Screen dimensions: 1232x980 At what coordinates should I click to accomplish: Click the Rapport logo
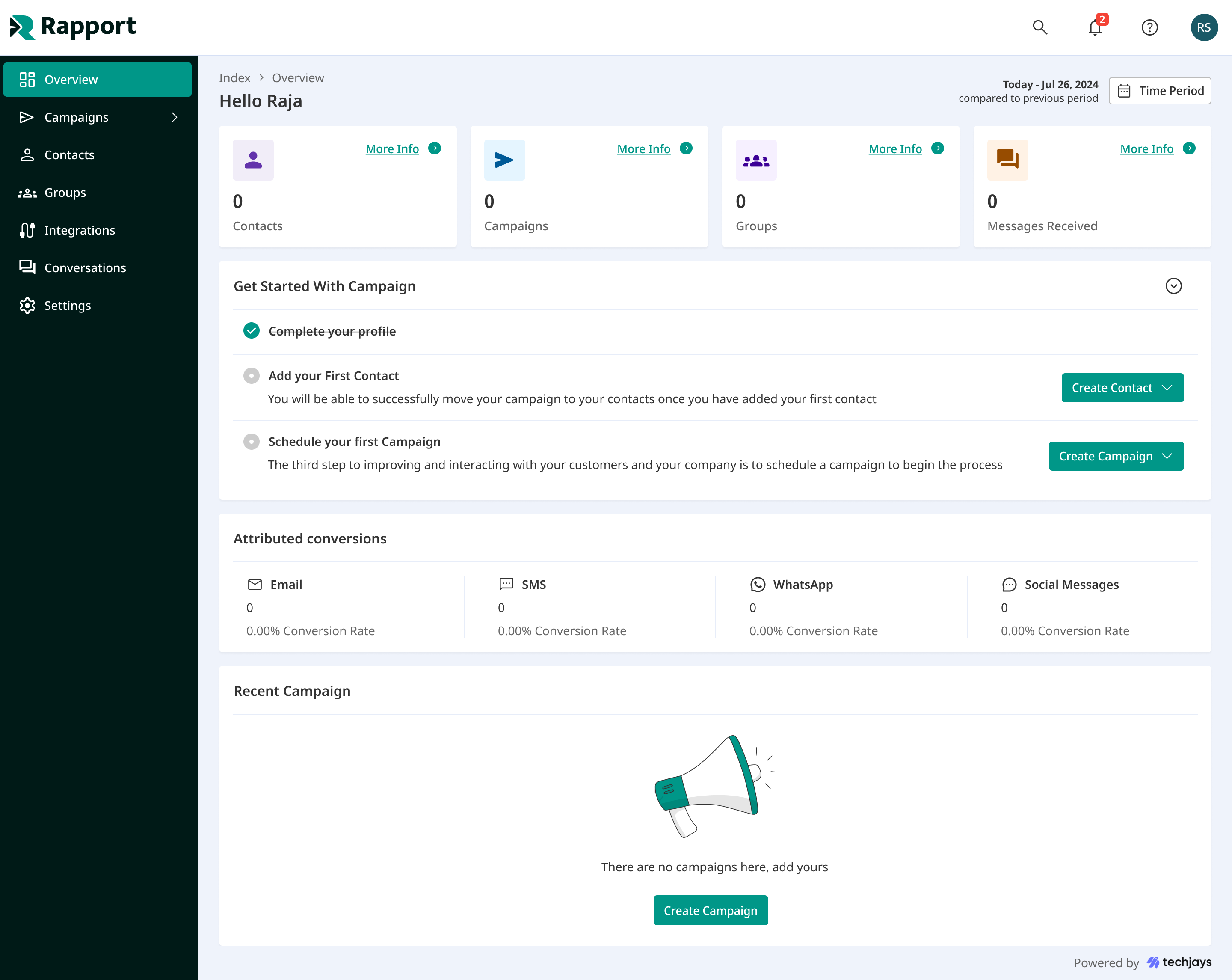point(73,27)
